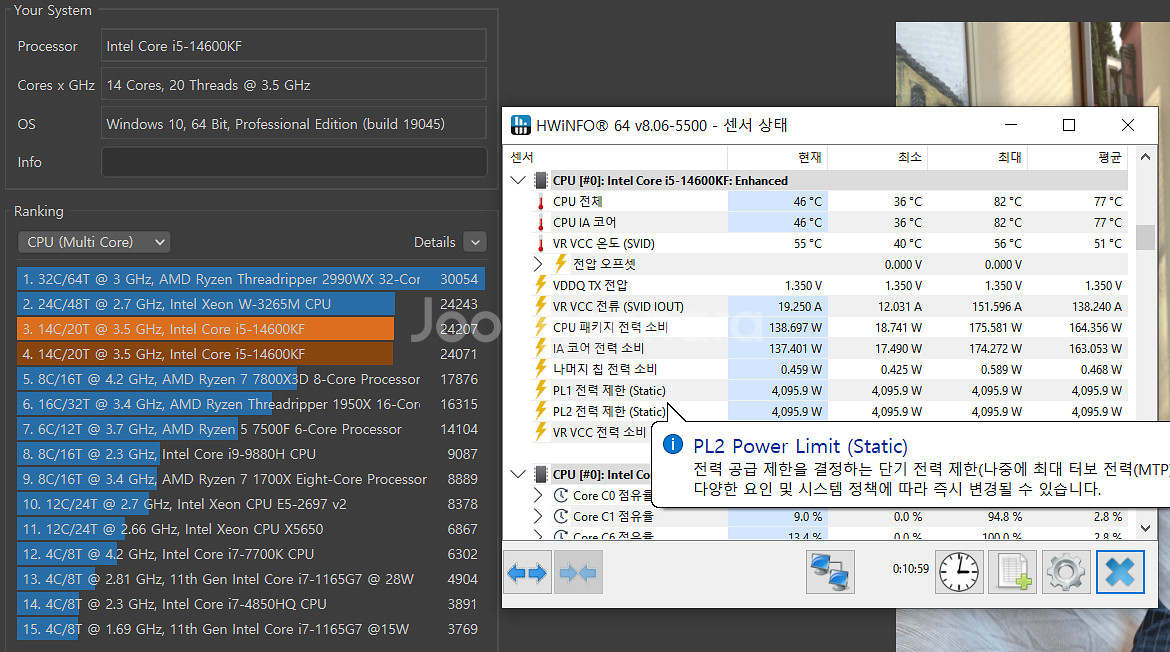The height and width of the screenshot is (652, 1170).
Task: Click the 현재 column header
Action: [778, 157]
